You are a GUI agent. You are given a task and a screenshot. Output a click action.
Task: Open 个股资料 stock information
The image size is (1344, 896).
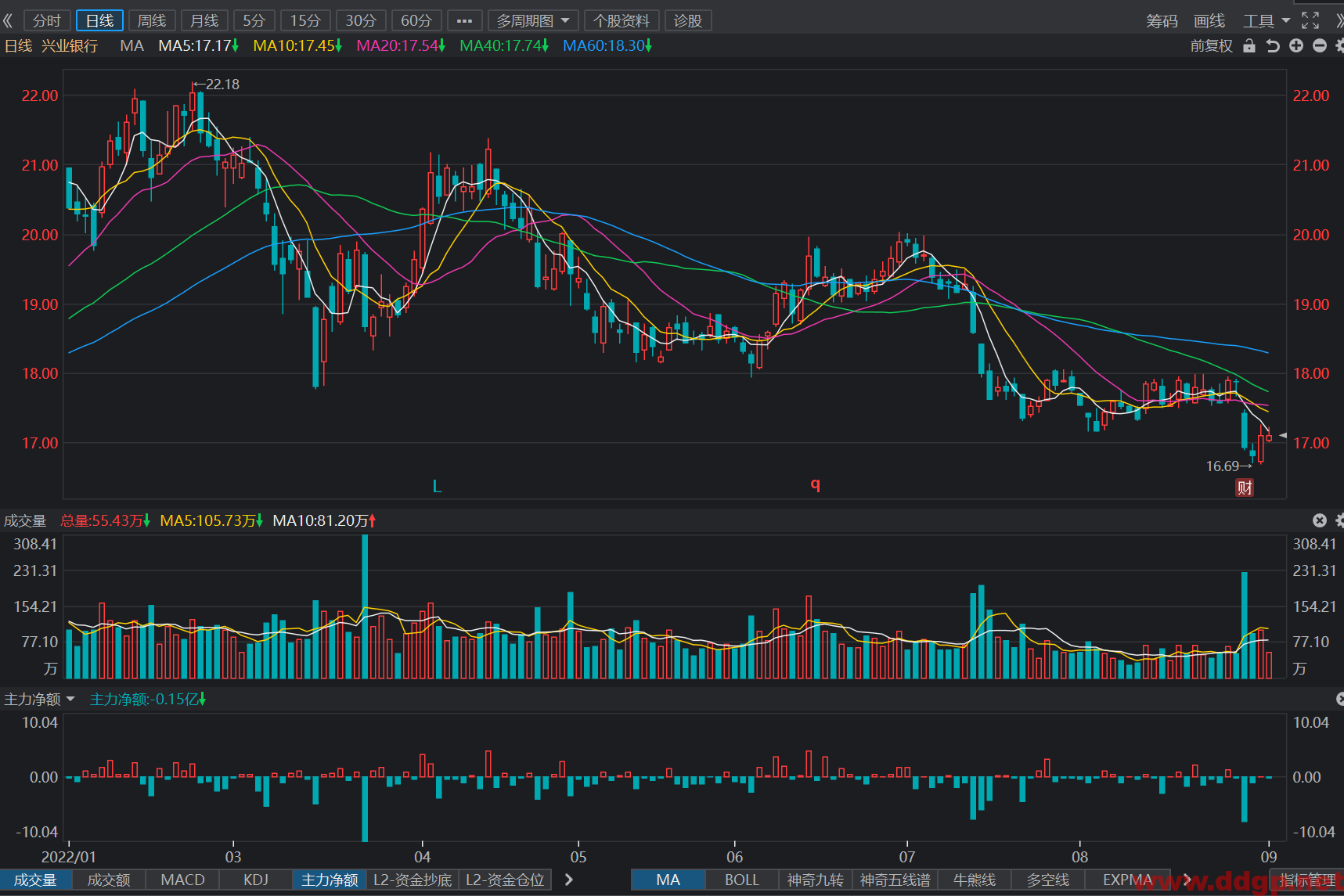(x=622, y=20)
